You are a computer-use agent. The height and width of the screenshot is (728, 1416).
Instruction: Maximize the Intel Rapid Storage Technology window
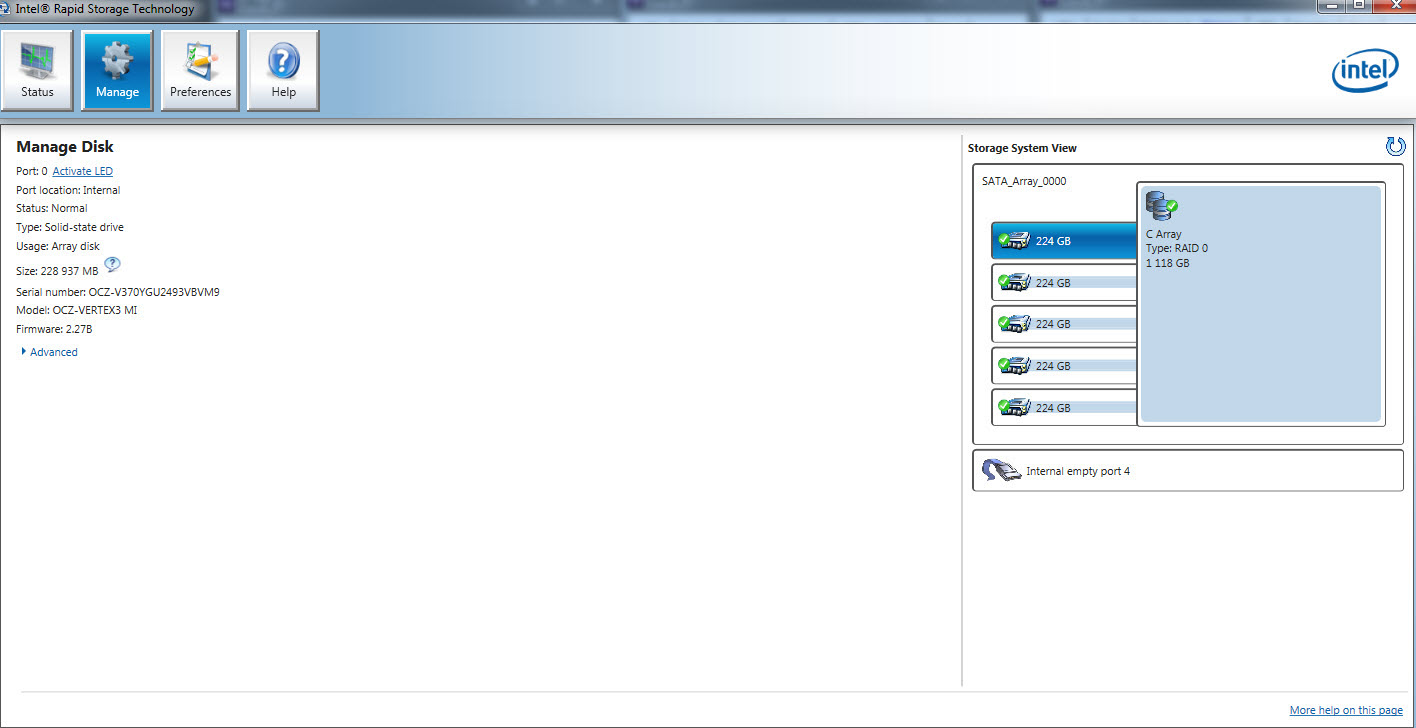1358,6
